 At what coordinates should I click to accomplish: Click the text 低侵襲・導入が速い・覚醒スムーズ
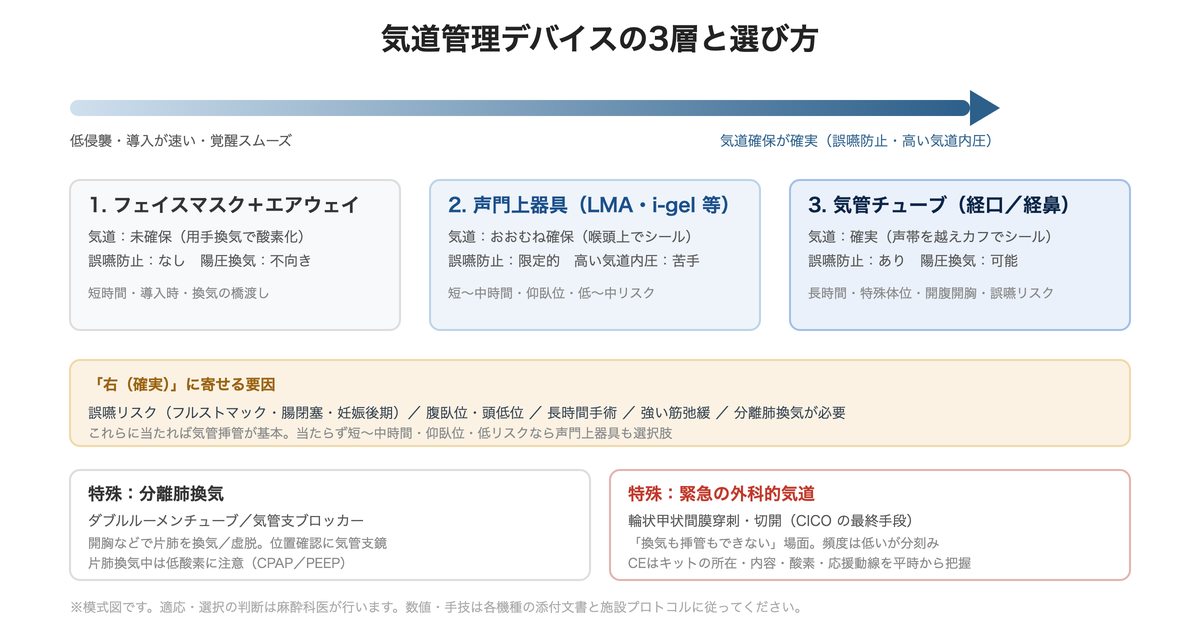181,141
